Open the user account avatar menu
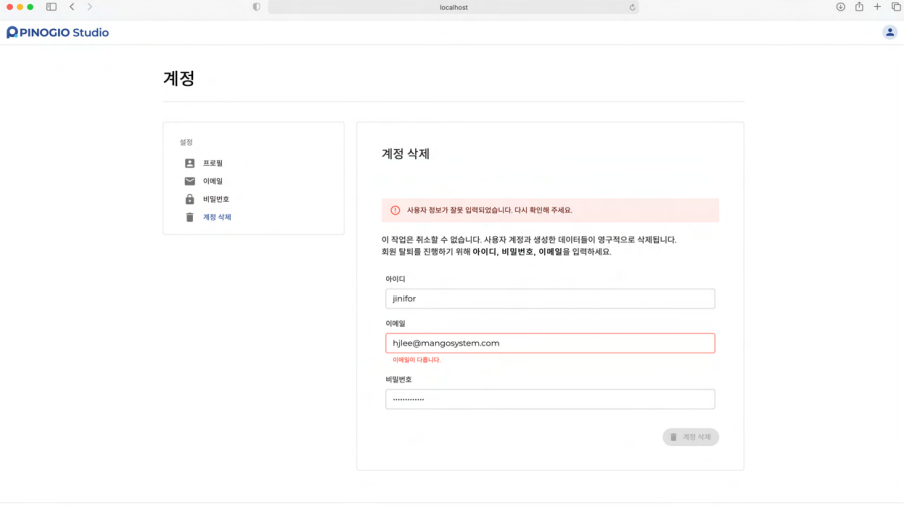904x507 pixels. (889, 32)
